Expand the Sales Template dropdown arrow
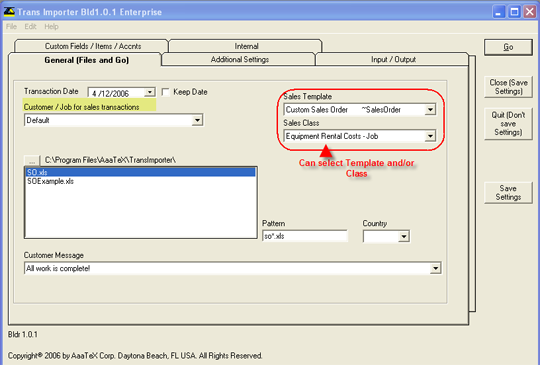Viewport: 540px width, 365px height. point(430,110)
